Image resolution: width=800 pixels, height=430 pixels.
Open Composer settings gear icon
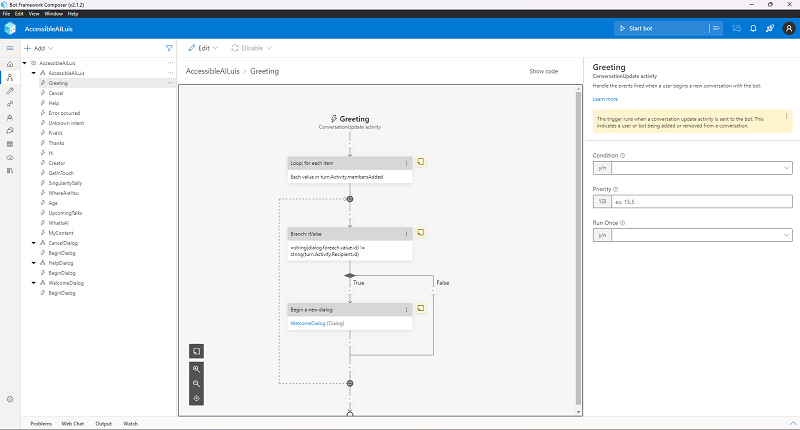[10, 399]
